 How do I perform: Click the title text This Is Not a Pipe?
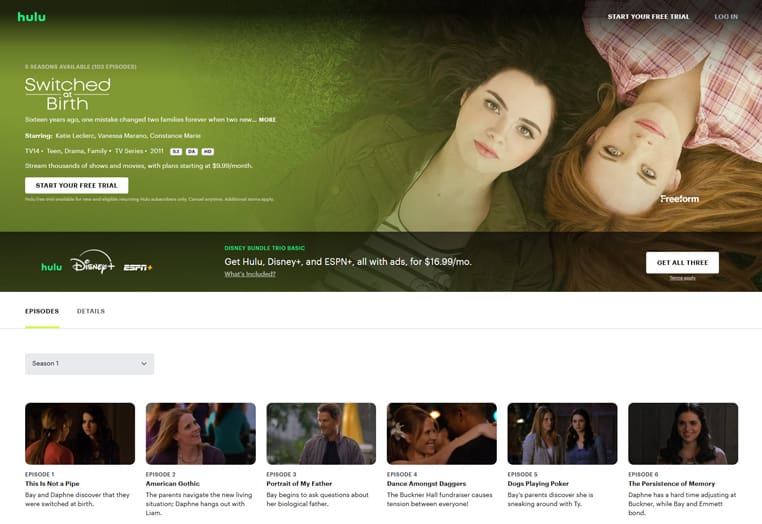pyautogui.click(x=52, y=484)
